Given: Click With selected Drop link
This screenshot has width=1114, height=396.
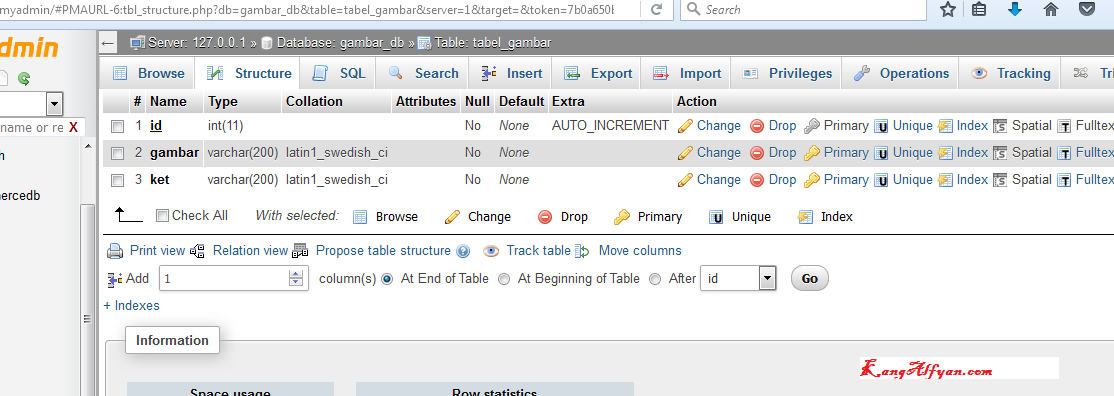Looking at the screenshot, I should coord(574,217).
